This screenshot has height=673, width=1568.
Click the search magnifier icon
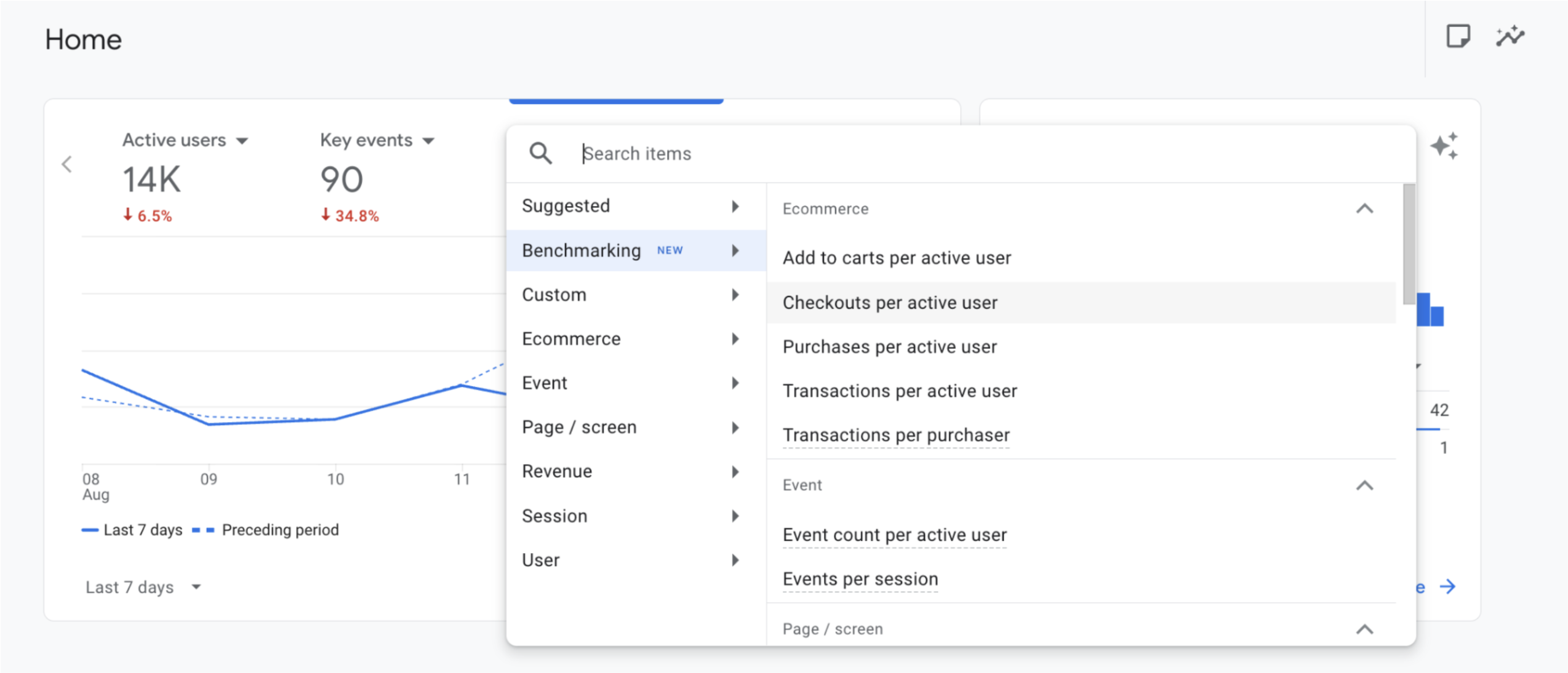click(540, 153)
